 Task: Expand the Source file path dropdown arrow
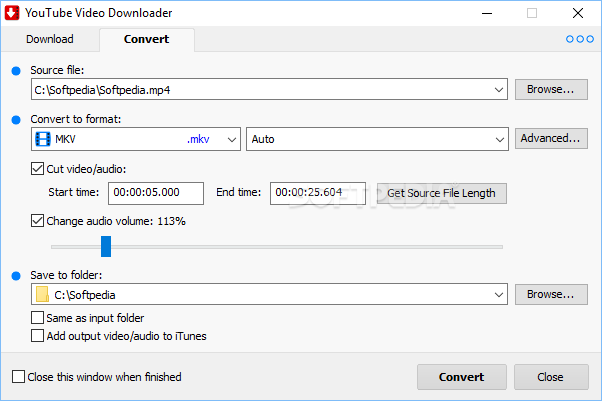coord(498,90)
